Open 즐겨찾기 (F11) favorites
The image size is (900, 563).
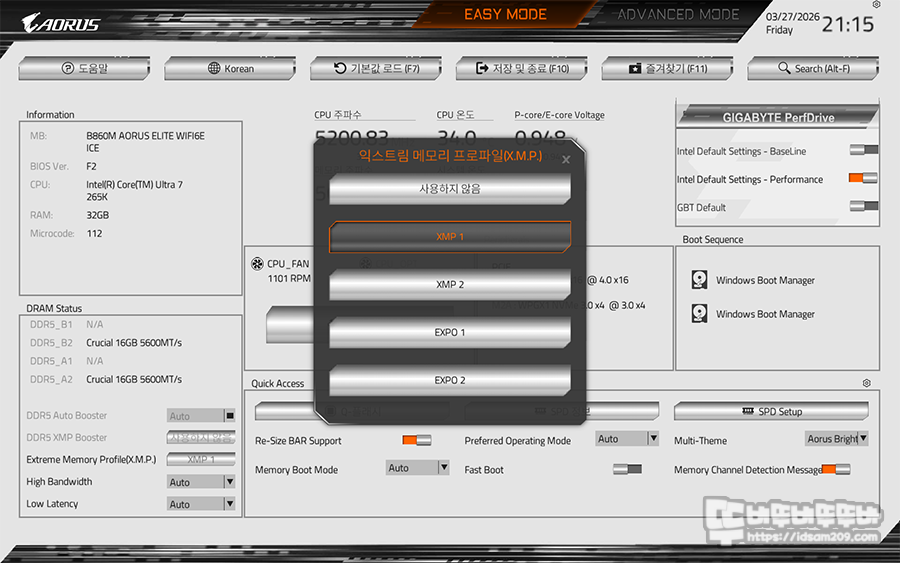click(x=668, y=68)
